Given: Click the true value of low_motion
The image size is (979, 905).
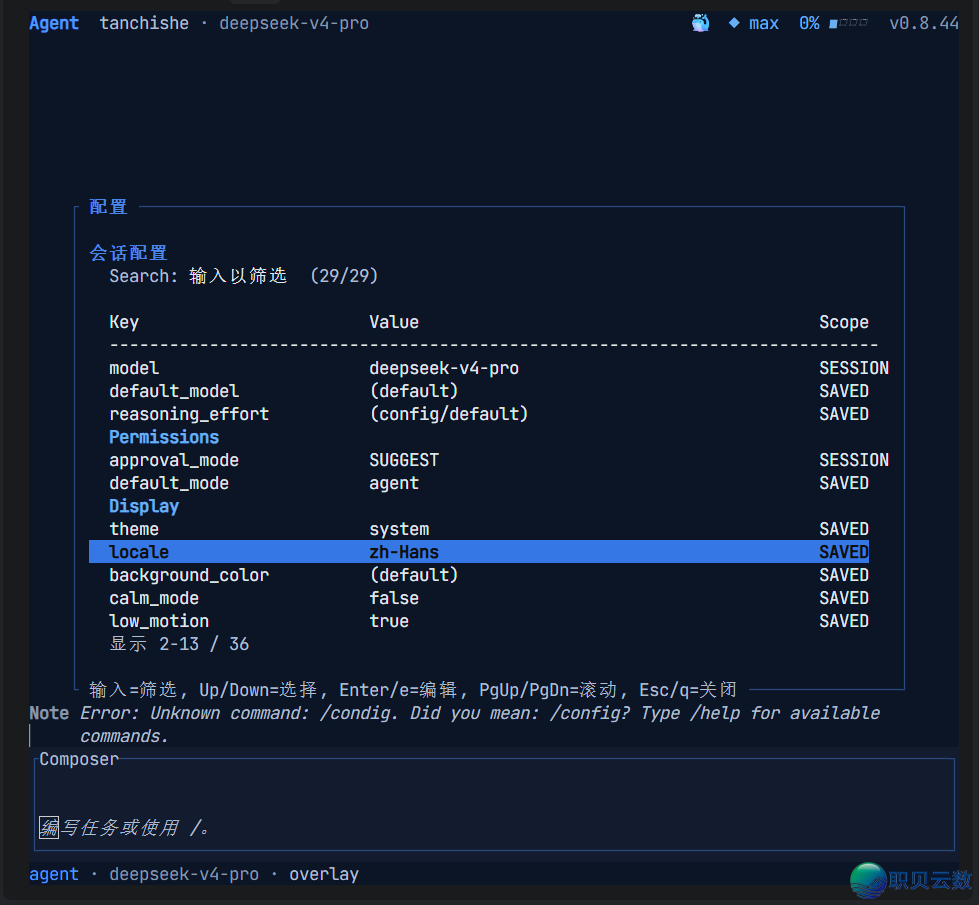Looking at the screenshot, I should point(389,621).
